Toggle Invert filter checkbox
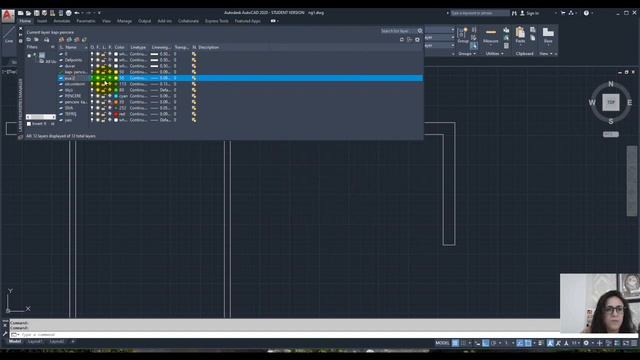Viewport: 640px width, 360px height. click(x=29, y=124)
